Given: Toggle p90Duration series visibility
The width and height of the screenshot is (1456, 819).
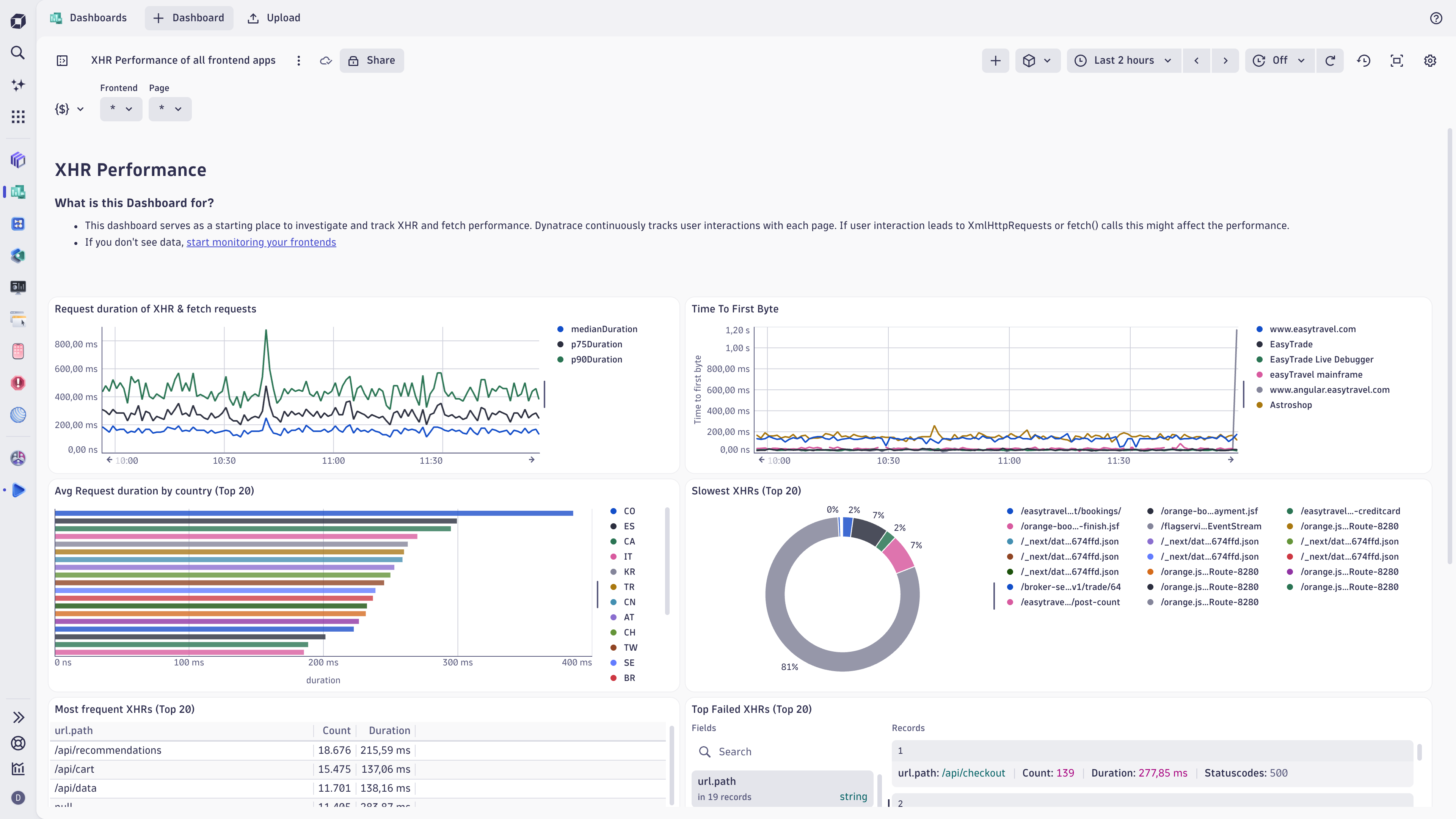Looking at the screenshot, I should pos(596,359).
